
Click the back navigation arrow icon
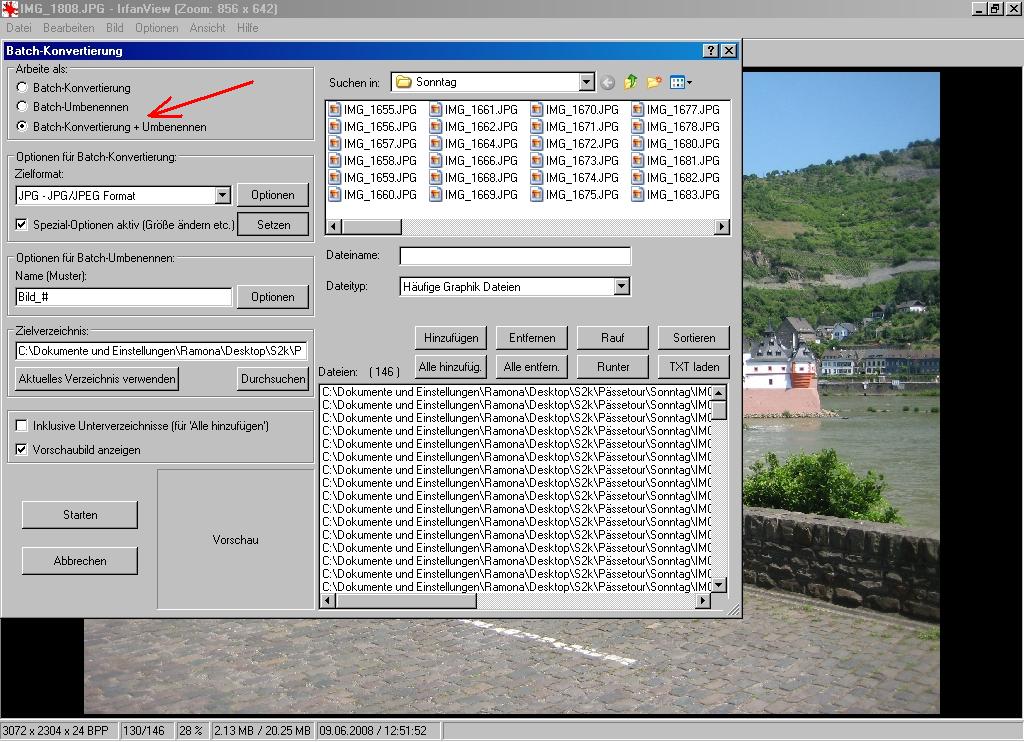[x=608, y=83]
